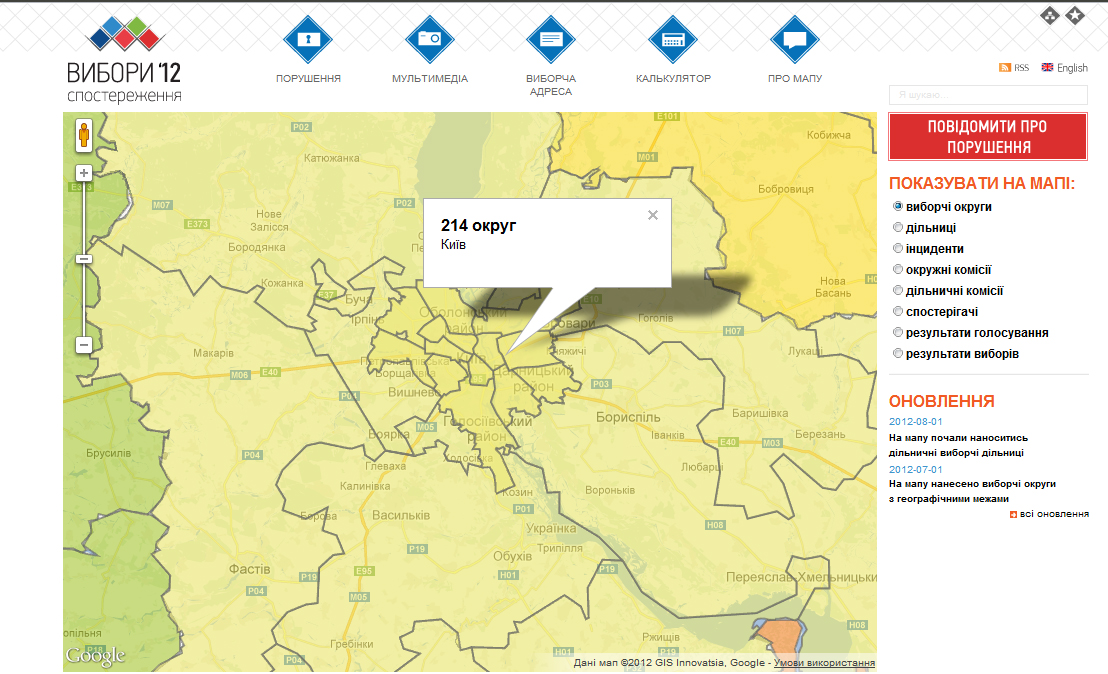1108x674 pixels.
Task: Open the Калькулятор icon
Action: pyautogui.click(x=673, y=39)
